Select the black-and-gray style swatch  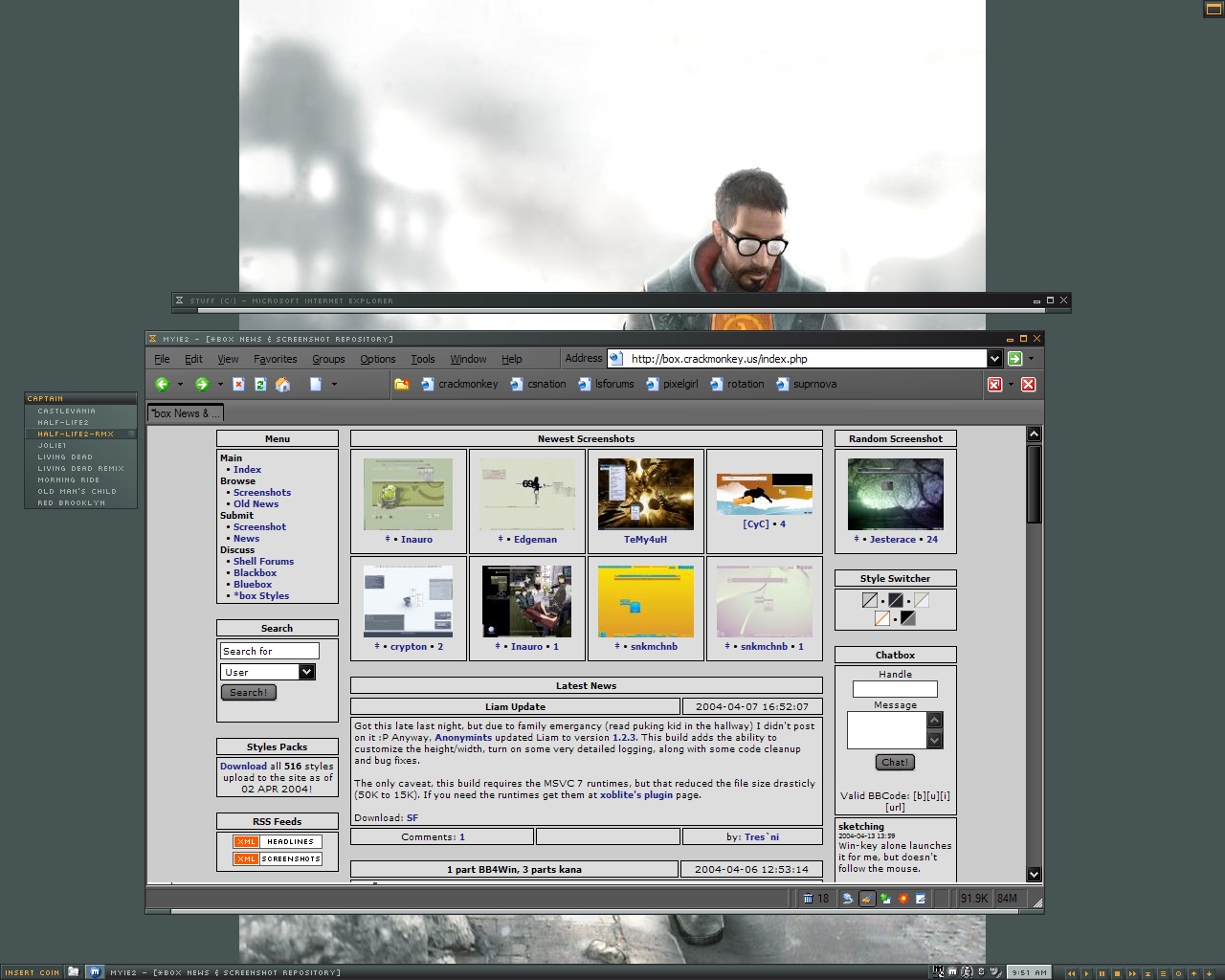pos(908,618)
